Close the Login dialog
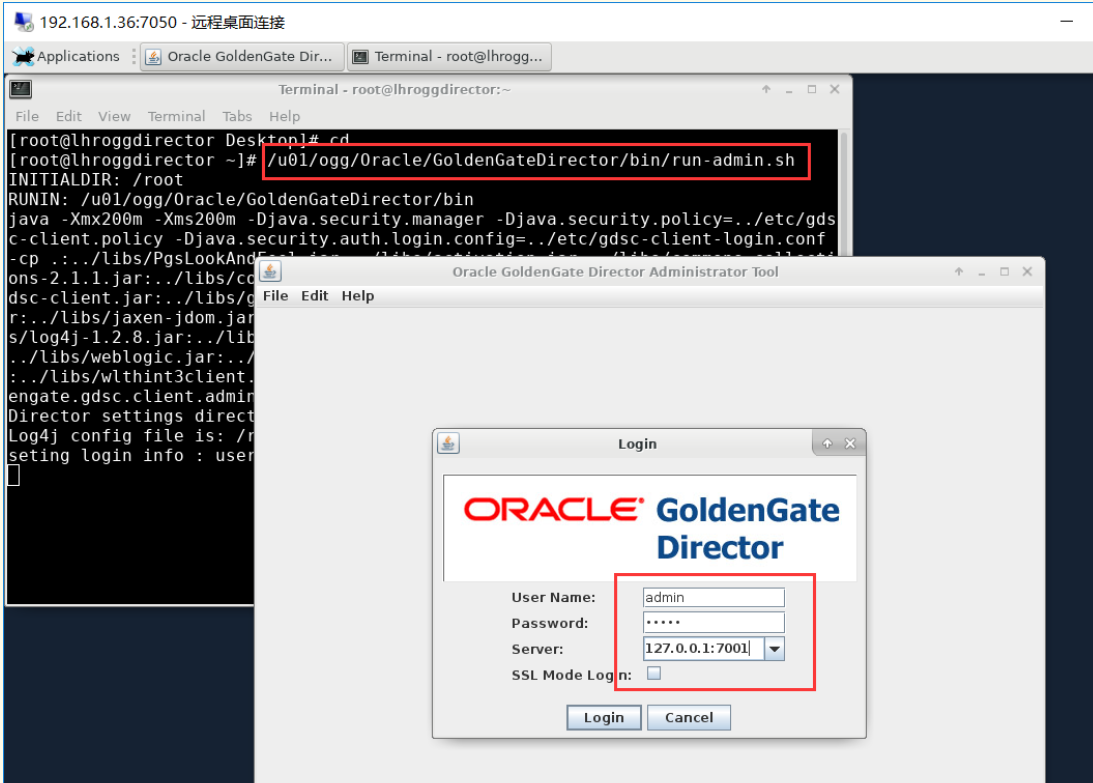This screenshot has height=783, width=1093. click(x=850, y=443)
